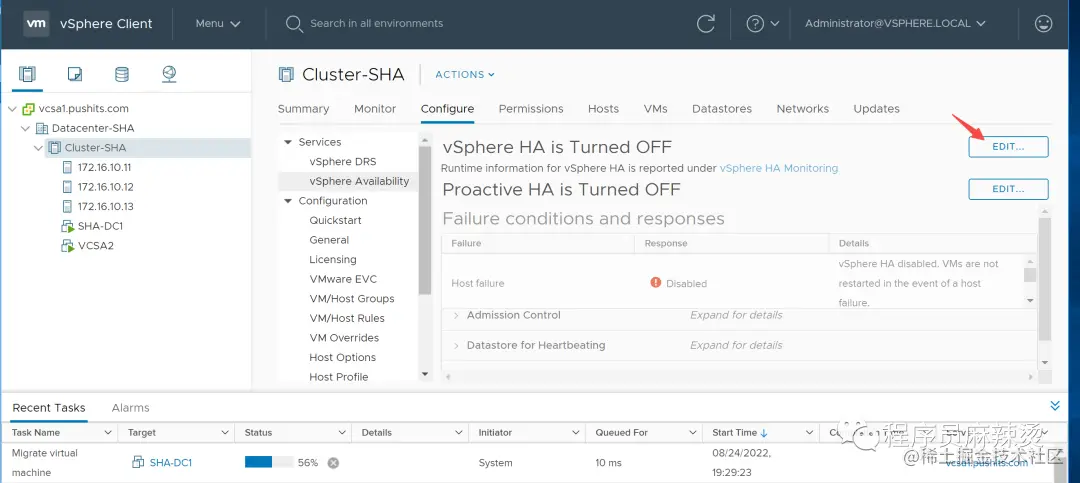Cancel the Migrate virtual machine task
The image size is (1080, 483).
tap(333, 463)
